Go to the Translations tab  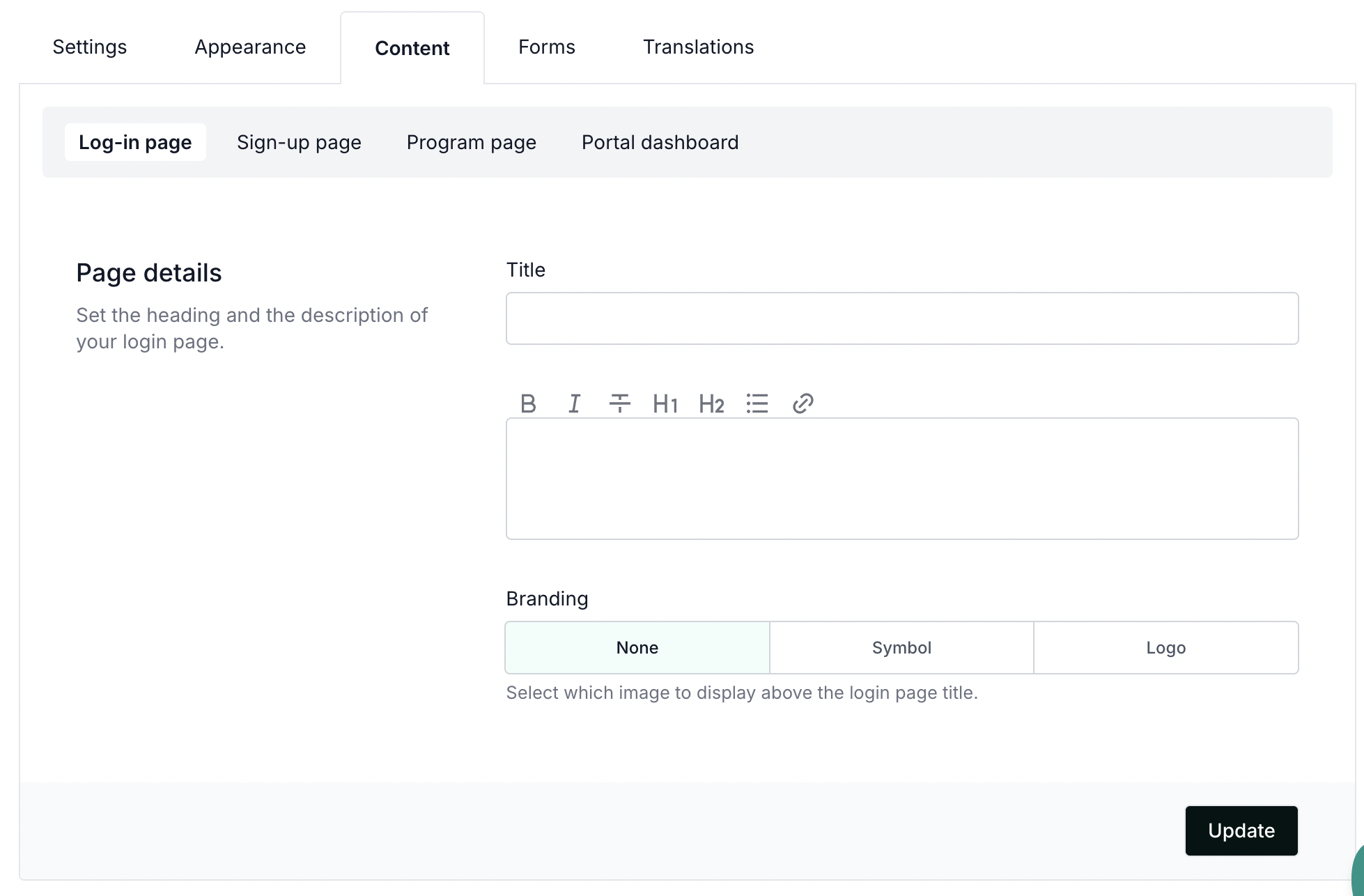(698, 47)
